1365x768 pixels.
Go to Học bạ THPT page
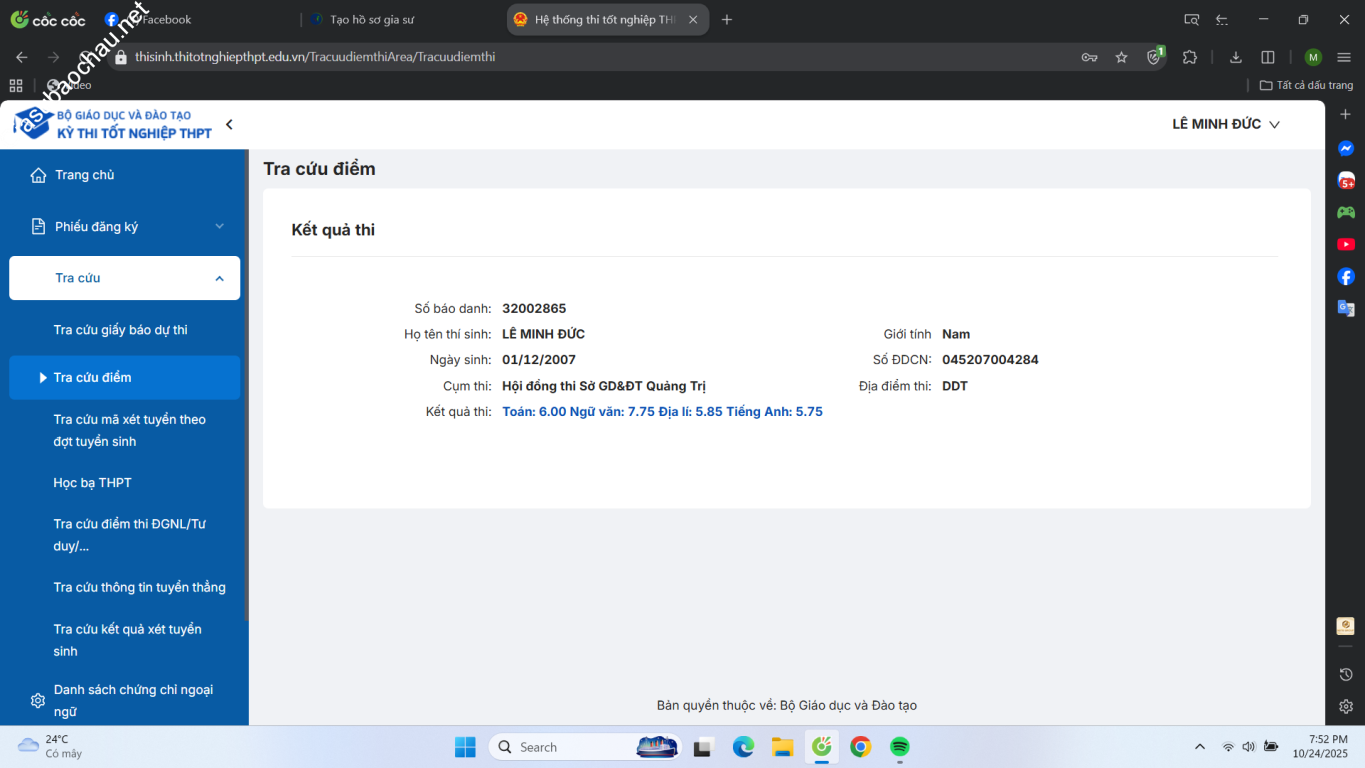tap(92, 483)
